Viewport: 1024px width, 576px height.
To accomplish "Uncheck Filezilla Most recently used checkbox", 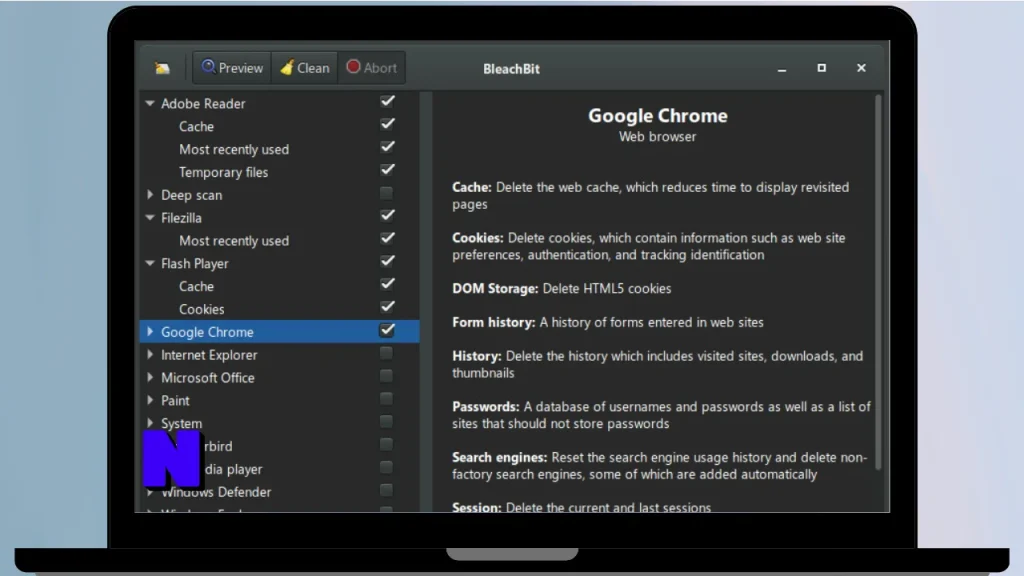I will (x=387, y=238).
